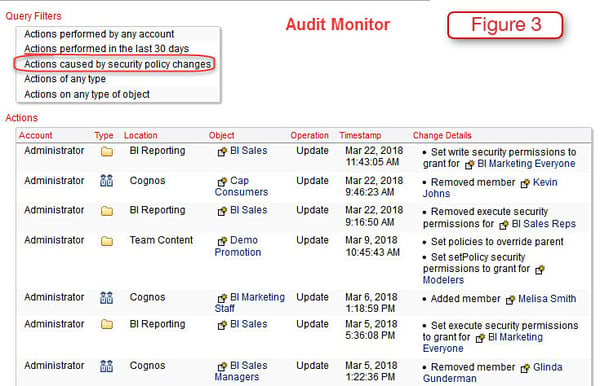The height and width of the screenshot is (386, 600).
Task: Click link icon before Kevin Johns
Action: coord(525,184)
